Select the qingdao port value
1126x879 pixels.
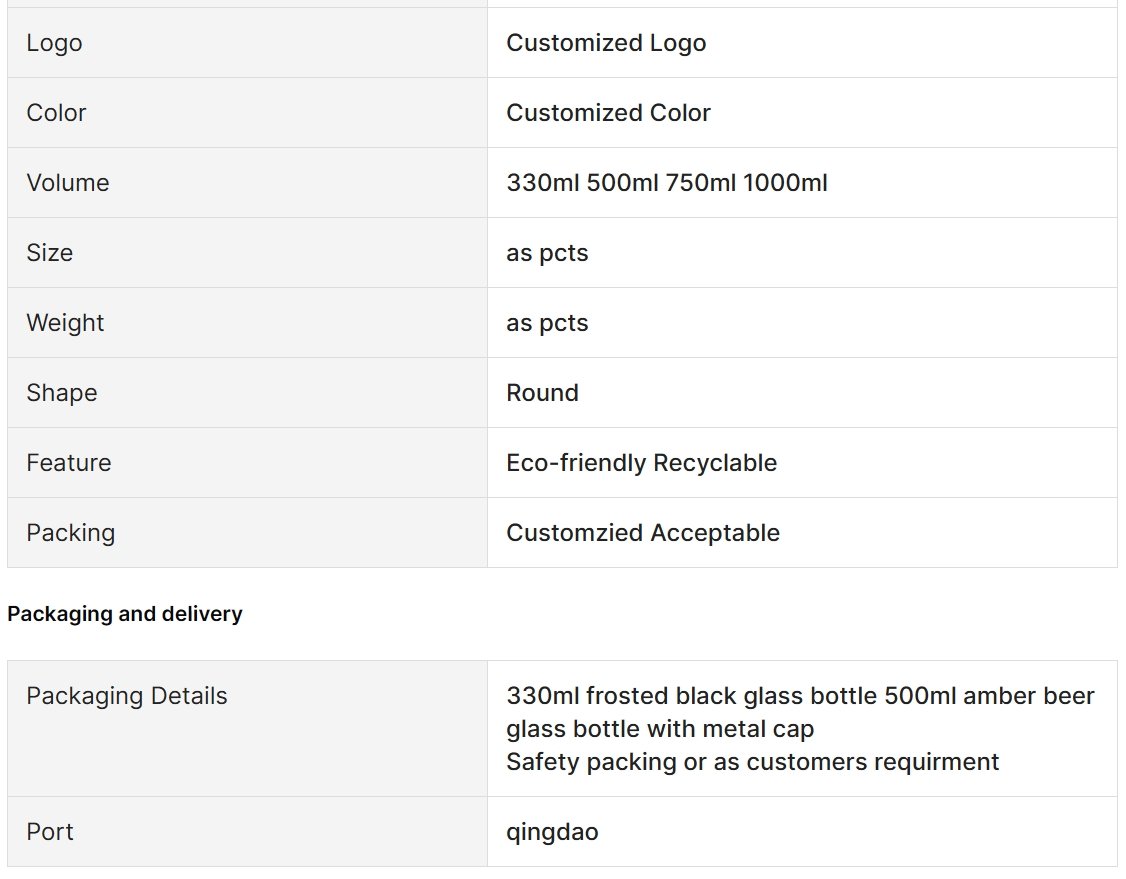click(x=552, y=832)
